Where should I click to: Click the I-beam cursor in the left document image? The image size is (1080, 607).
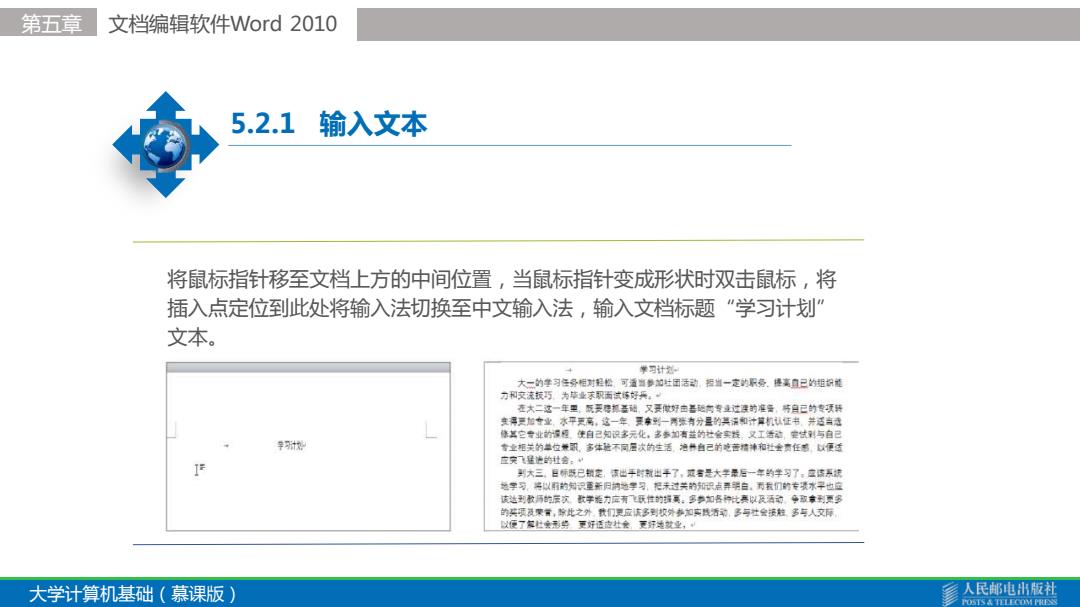coord(199,469)
